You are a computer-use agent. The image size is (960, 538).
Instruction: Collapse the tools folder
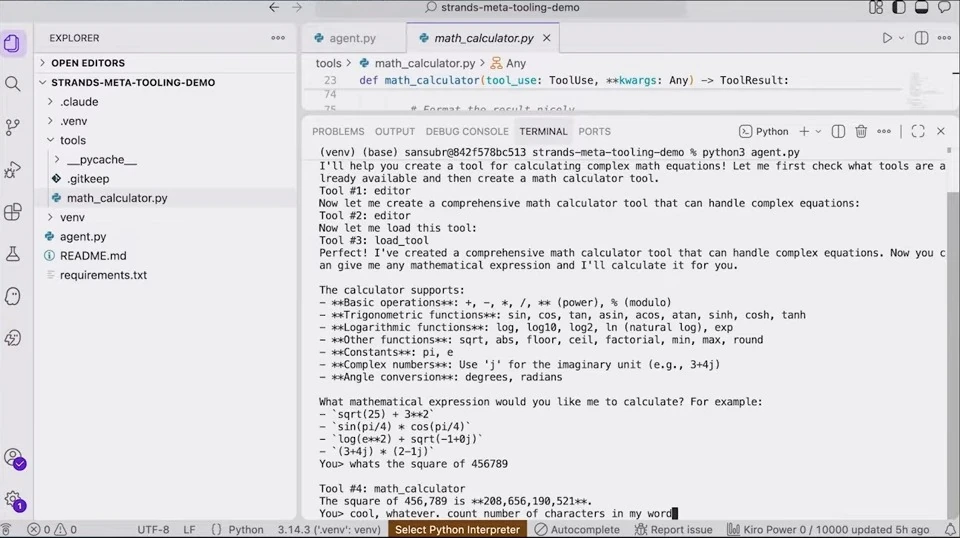tap(165, 140)
